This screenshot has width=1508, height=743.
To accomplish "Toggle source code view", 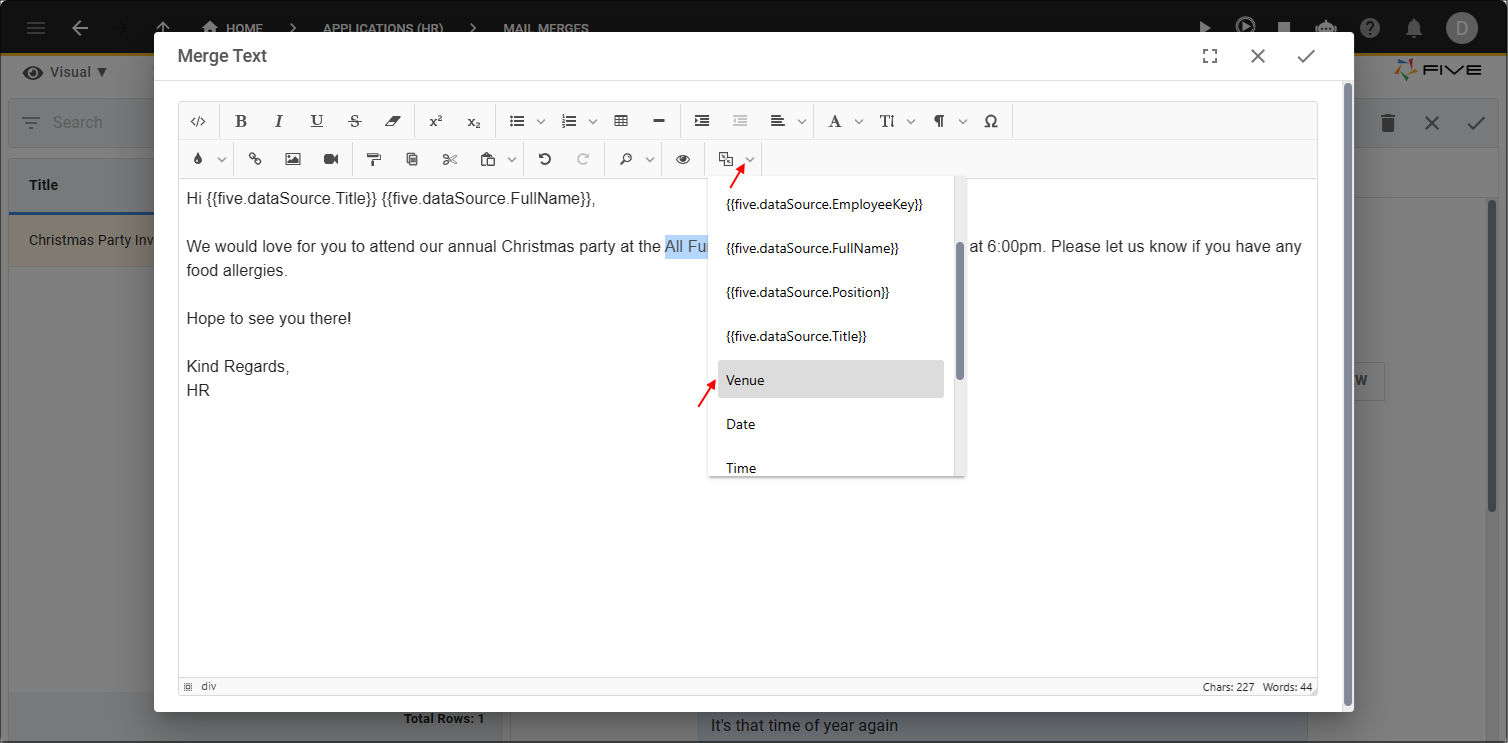I will pos(198,121).
